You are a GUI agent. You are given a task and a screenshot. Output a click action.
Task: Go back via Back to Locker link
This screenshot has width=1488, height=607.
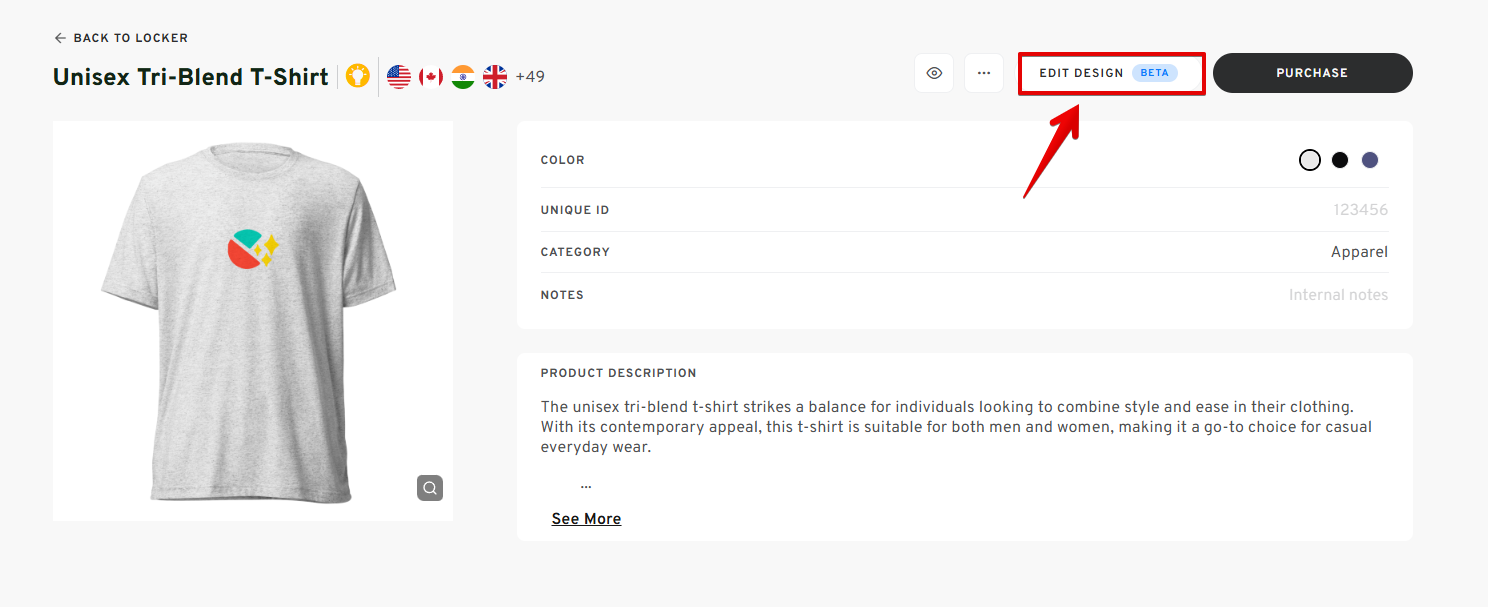(130, 38)
